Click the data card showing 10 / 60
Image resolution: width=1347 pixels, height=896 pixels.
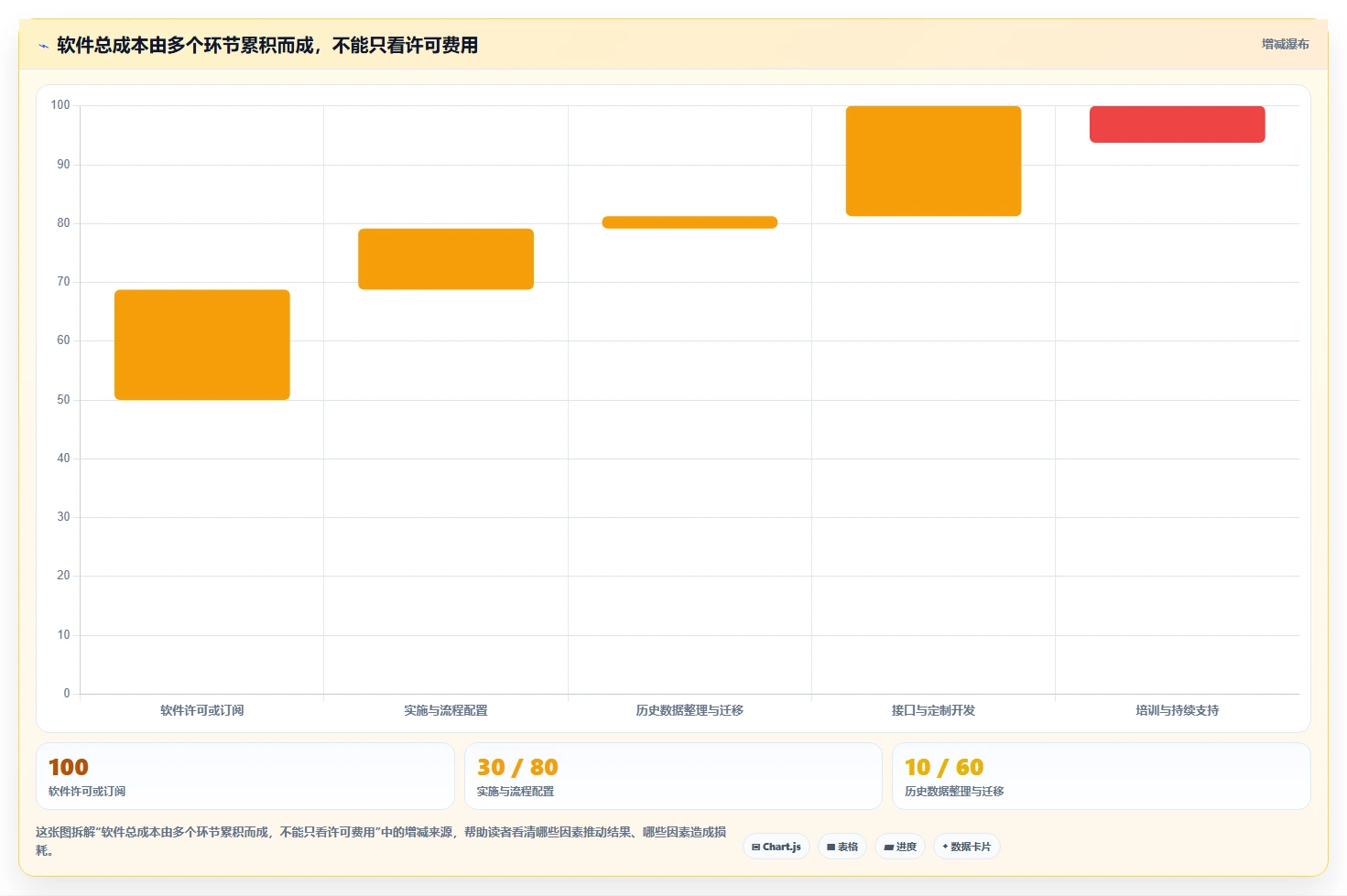click(1102, 776)
